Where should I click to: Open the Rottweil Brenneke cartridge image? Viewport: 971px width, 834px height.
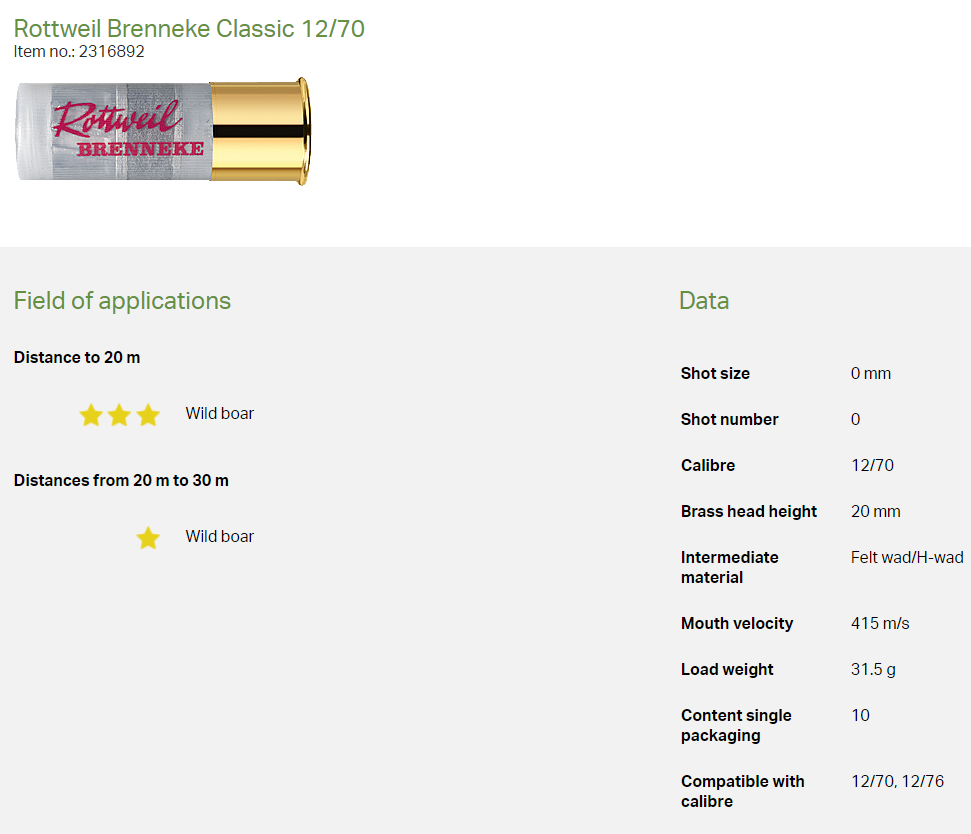163,131
